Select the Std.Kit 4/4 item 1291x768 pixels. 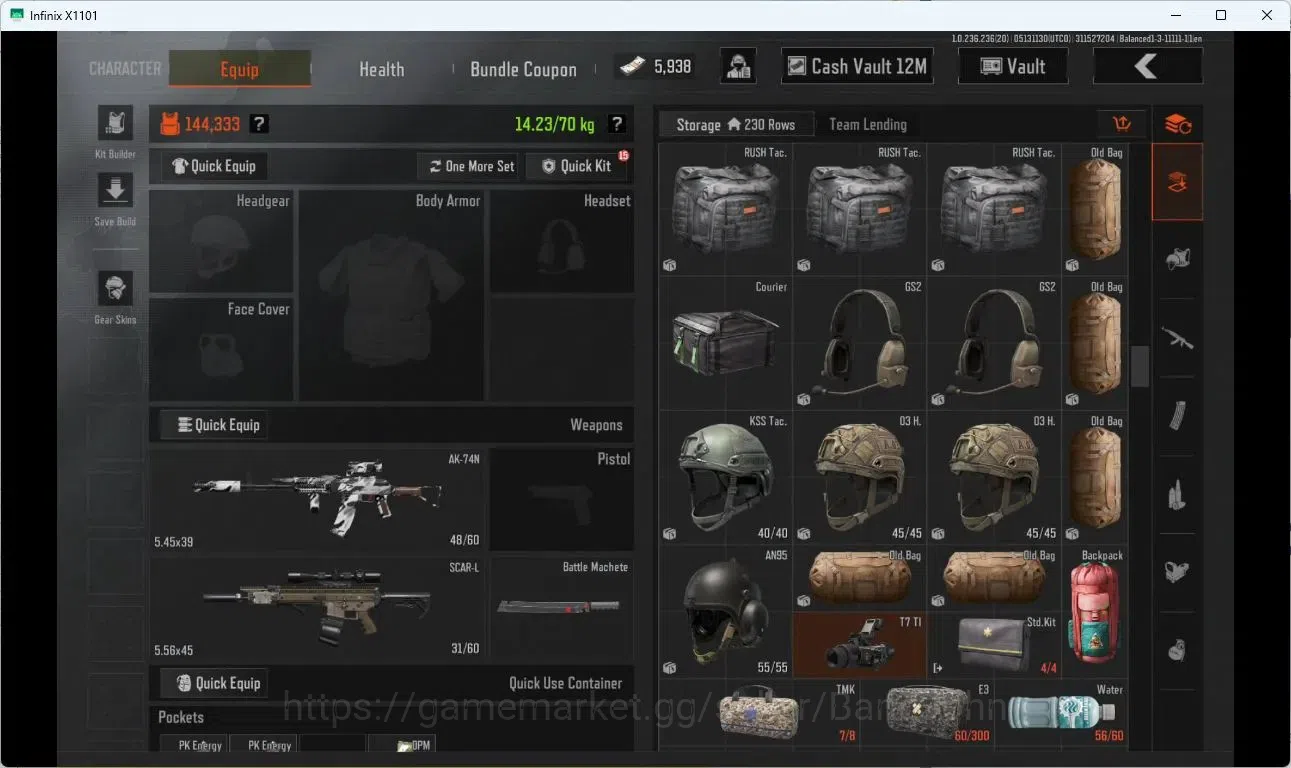994,646
